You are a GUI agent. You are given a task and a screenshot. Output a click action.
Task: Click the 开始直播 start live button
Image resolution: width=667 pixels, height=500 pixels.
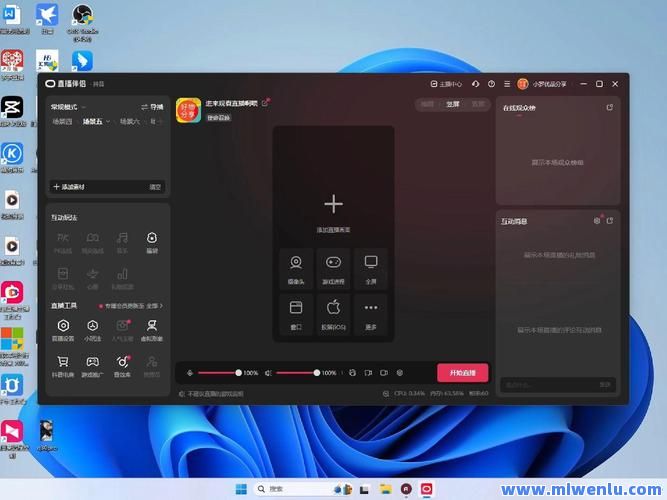pyautogui.click(x=462, y=373)
